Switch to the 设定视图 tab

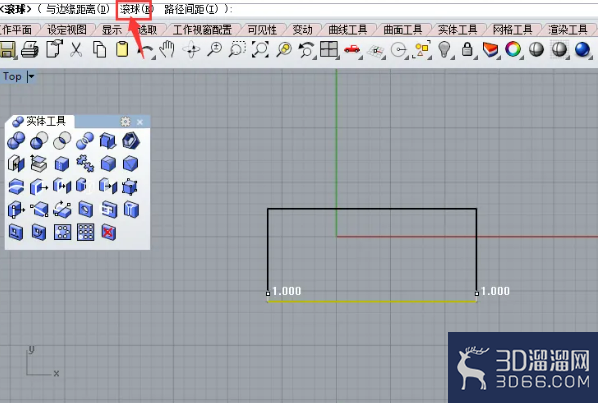coord(66,29)
